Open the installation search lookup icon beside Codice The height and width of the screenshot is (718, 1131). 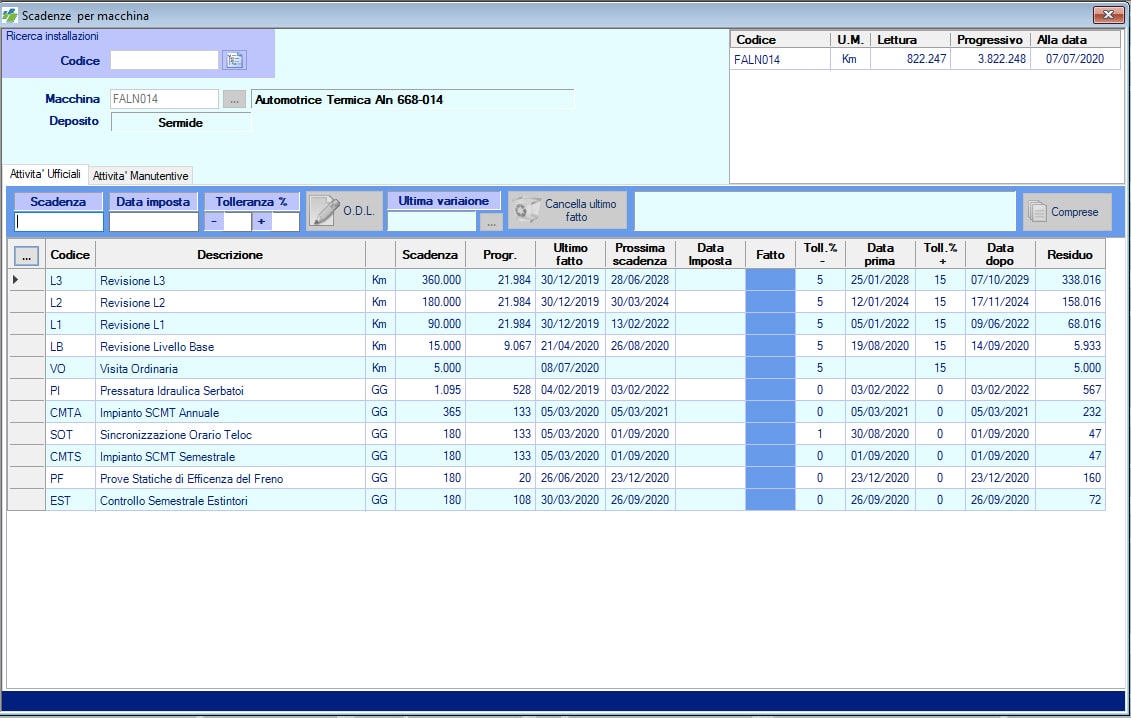pos(234,60)
